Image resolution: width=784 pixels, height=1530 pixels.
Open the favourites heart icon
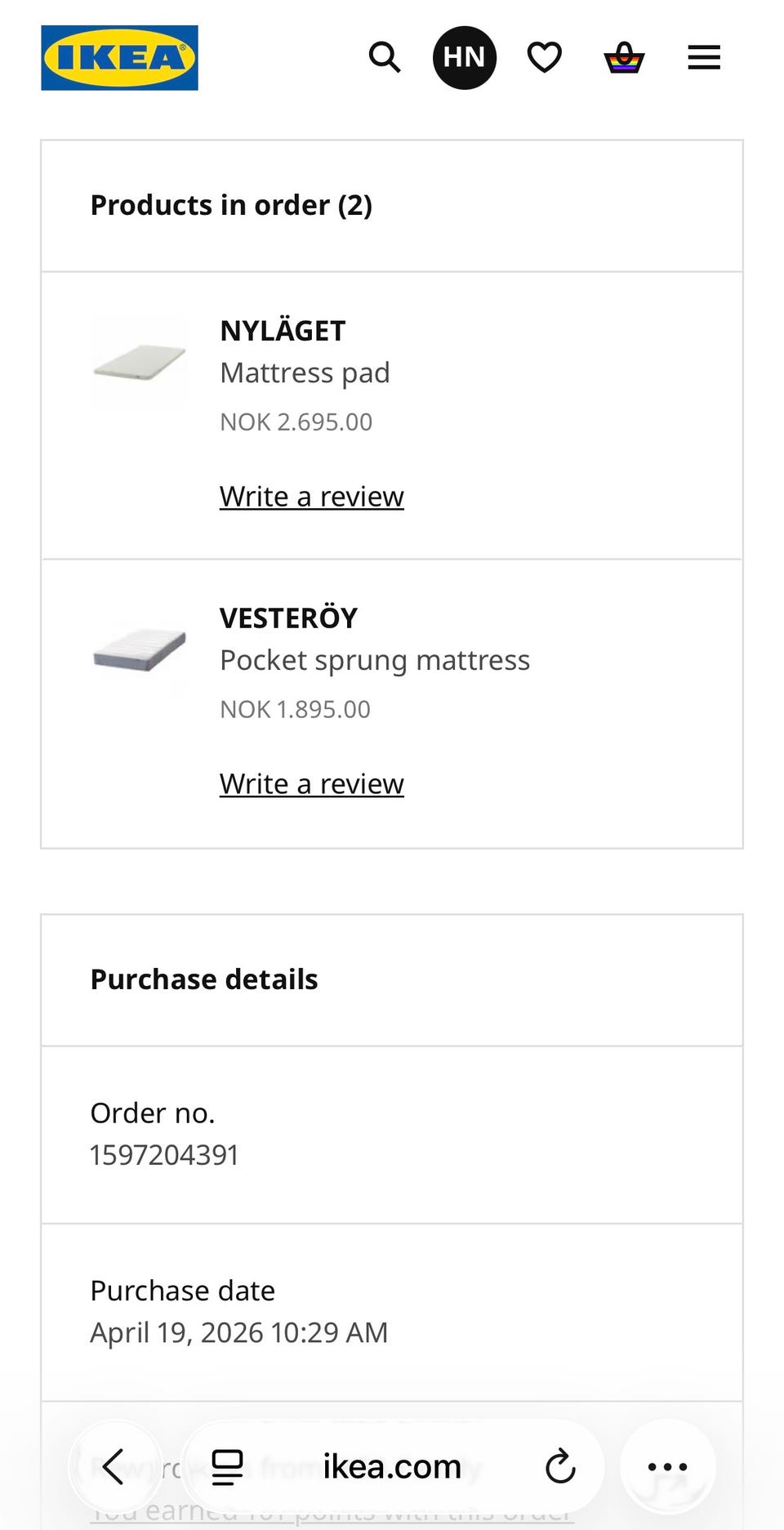(544, 58)
